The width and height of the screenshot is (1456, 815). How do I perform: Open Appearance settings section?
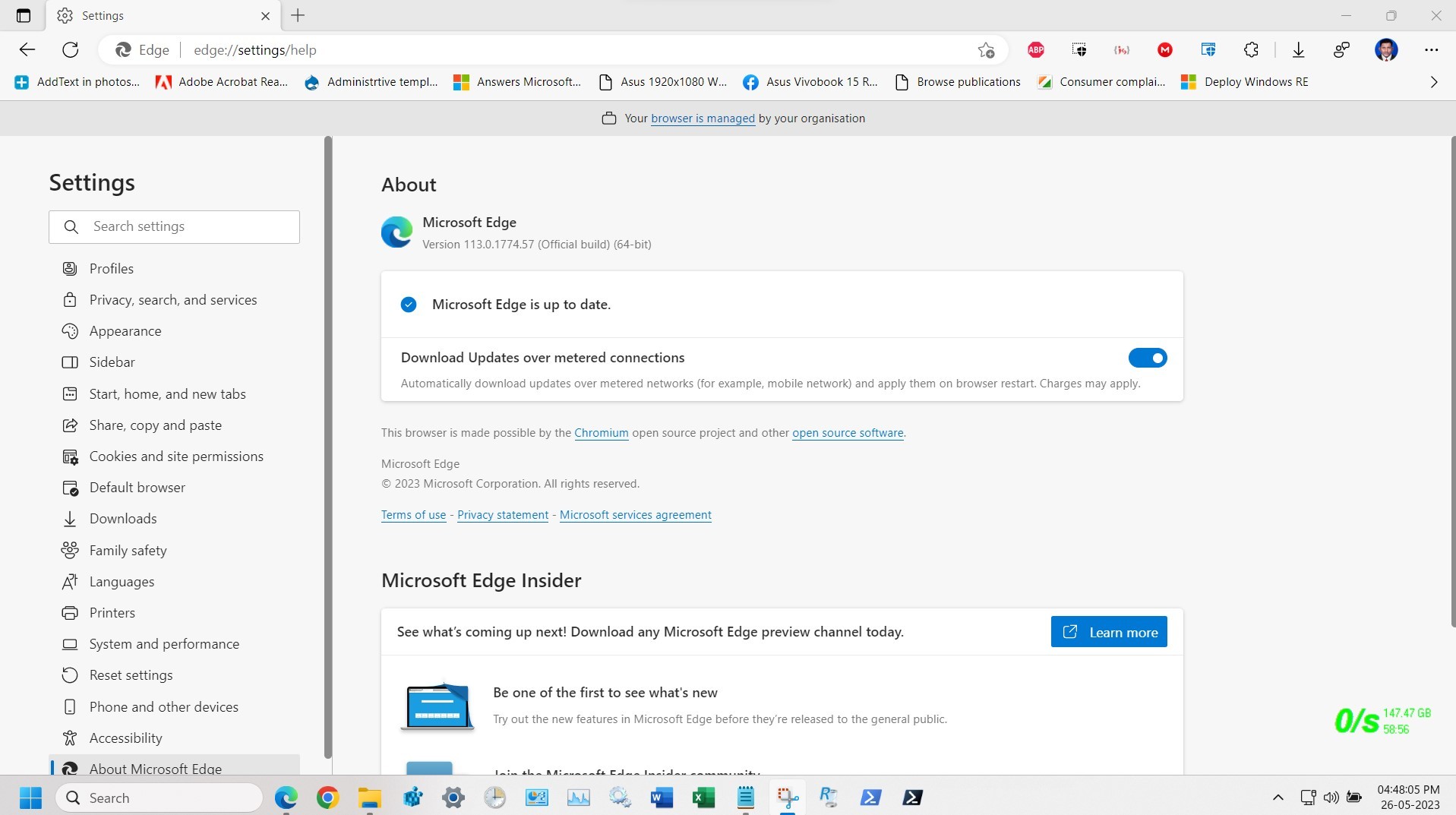tap(175, 331)
